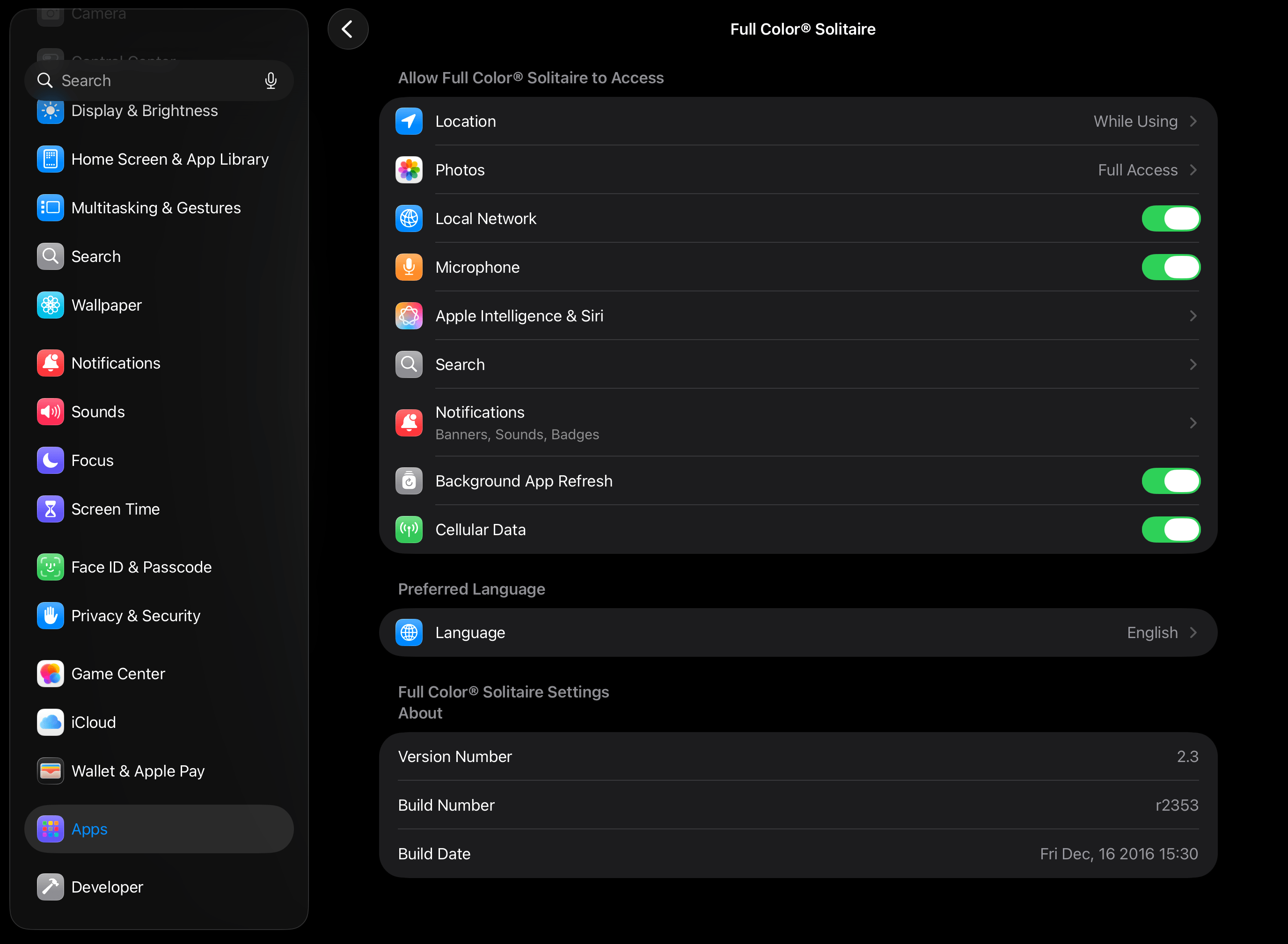Click the Version Number row
The width and height of the screenshot is (1288, 944).
point(798,756)
